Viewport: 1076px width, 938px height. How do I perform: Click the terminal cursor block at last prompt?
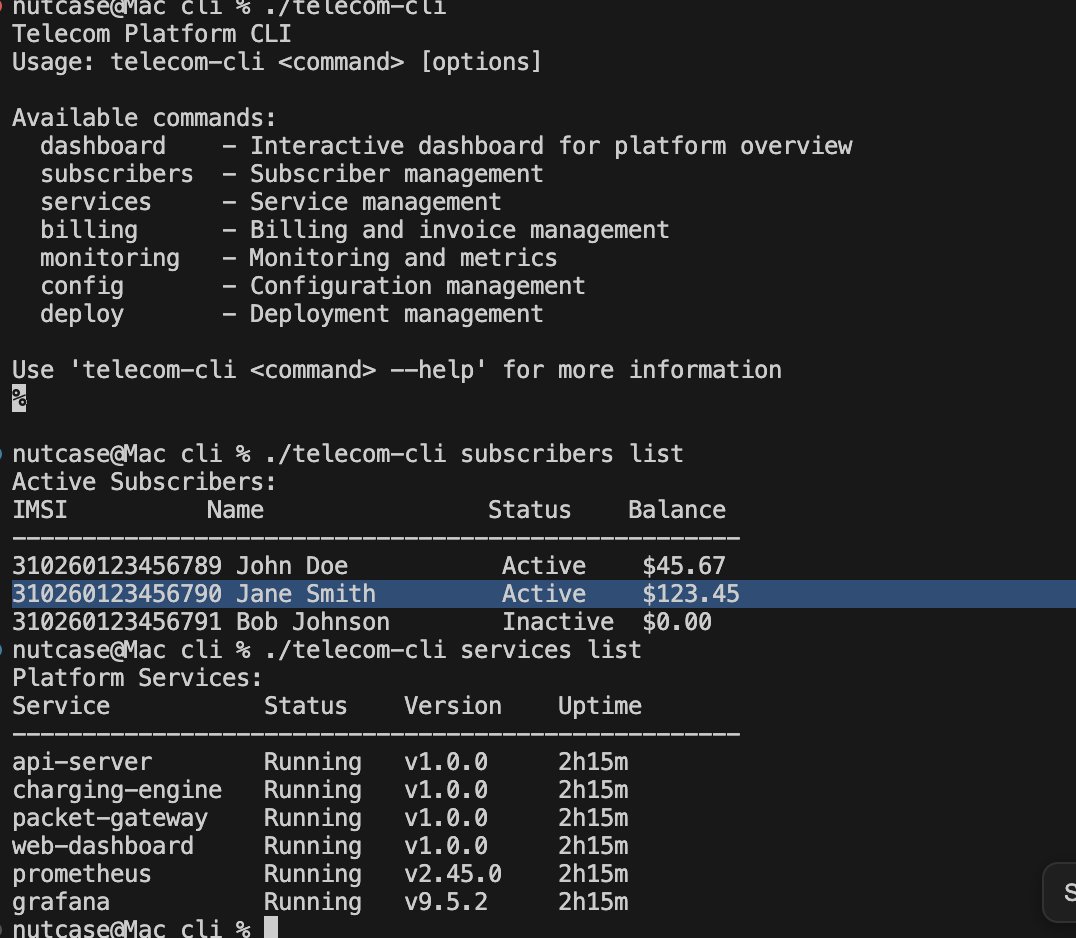(x=271, y=927)
